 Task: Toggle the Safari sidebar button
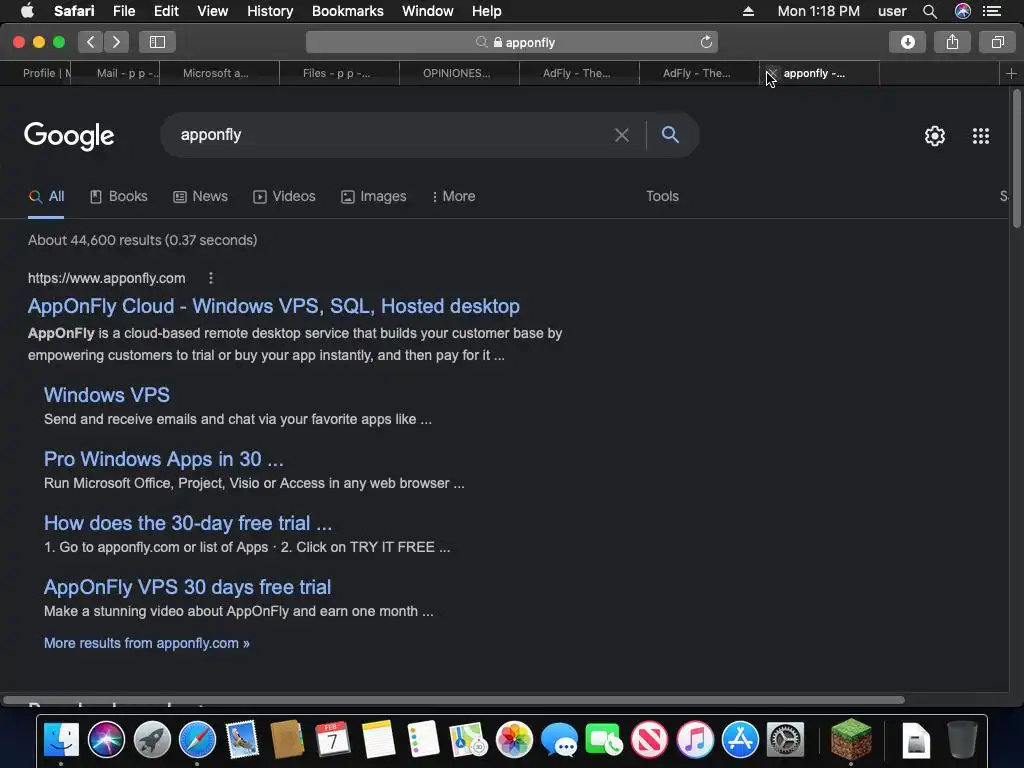157,42
